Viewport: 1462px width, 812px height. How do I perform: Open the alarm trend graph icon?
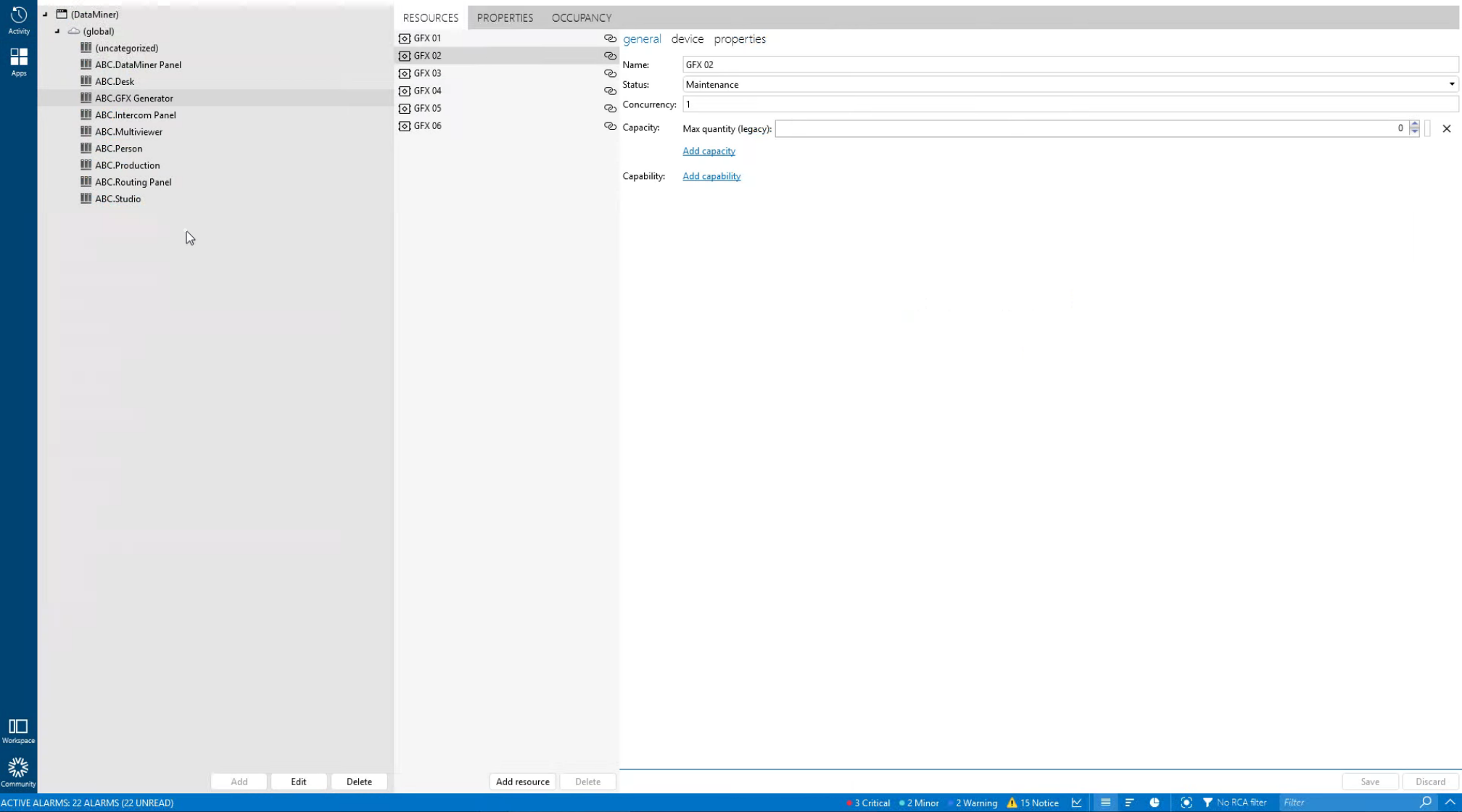pos(1077,803)
